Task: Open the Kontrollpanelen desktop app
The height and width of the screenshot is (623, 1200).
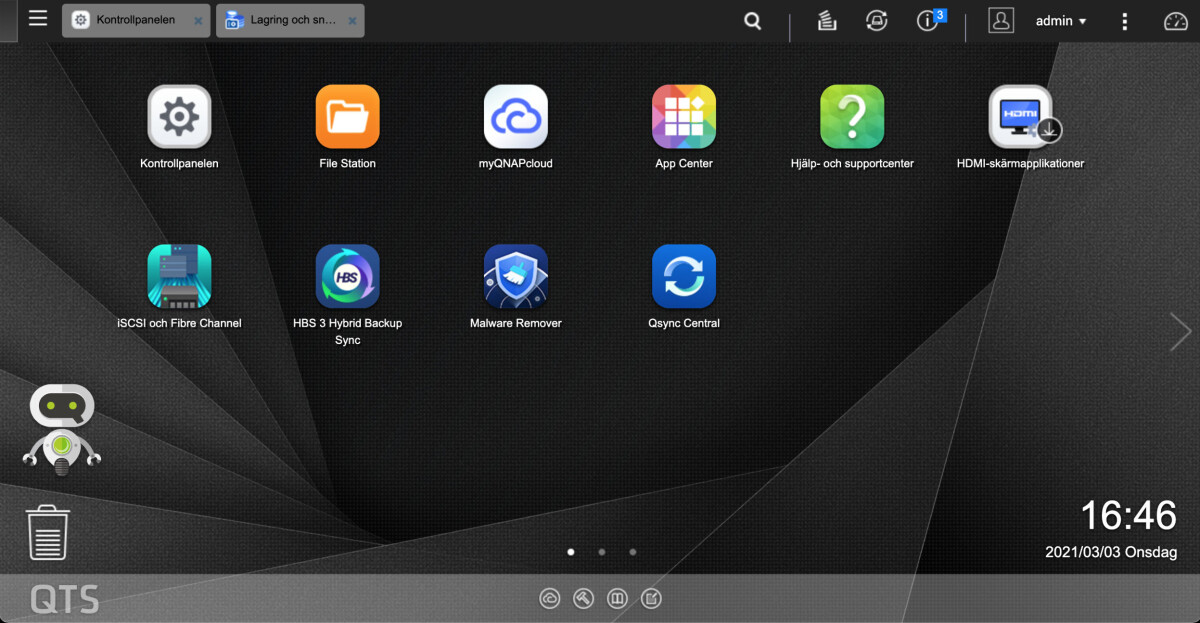Action: 180,117
